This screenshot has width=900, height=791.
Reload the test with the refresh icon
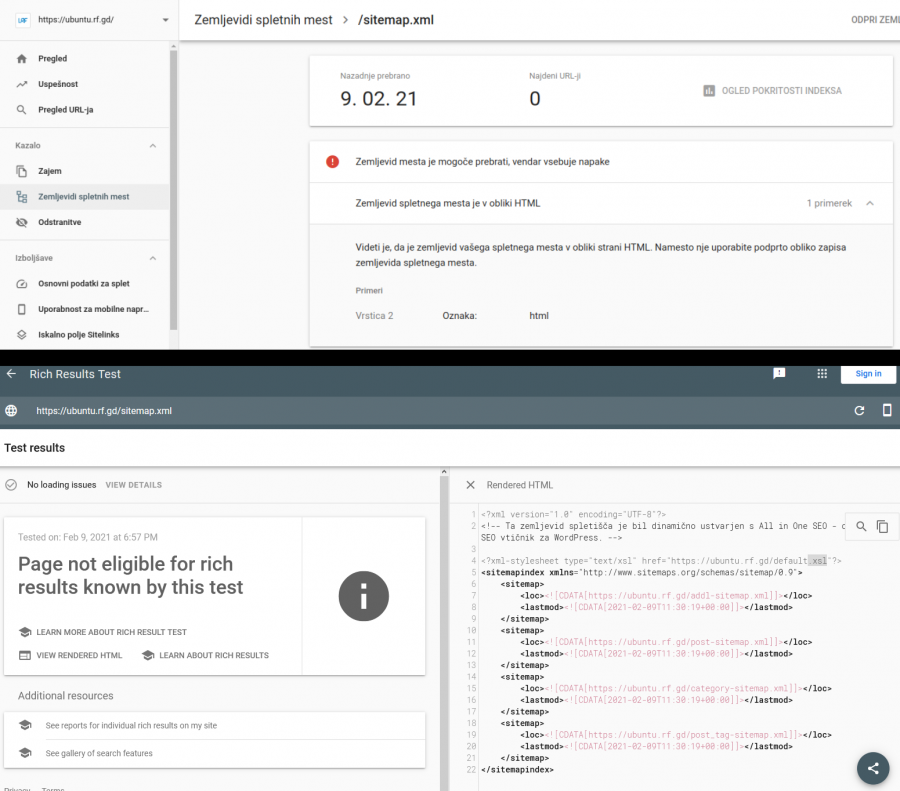[859, 410]
